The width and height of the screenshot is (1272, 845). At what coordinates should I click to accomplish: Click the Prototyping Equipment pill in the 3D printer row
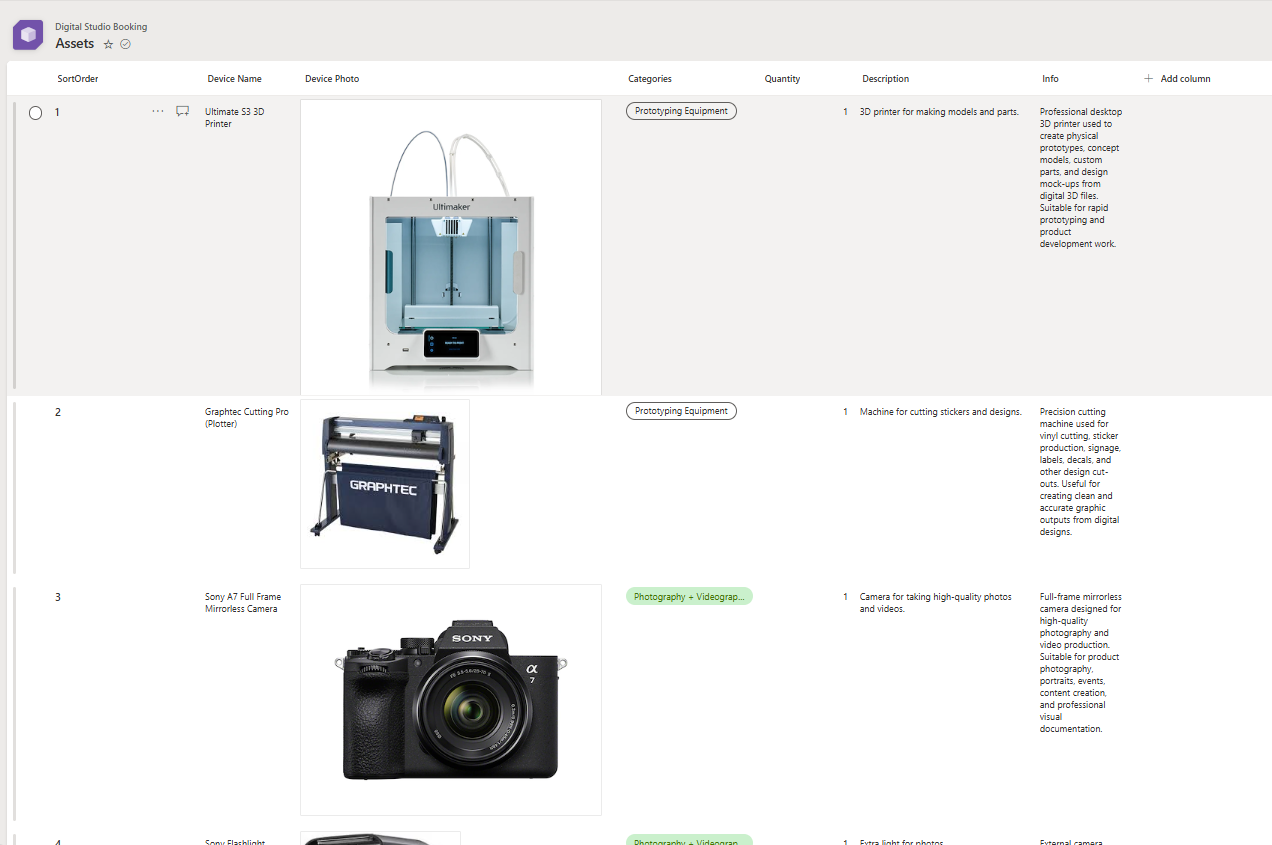(x=681, y=111)
